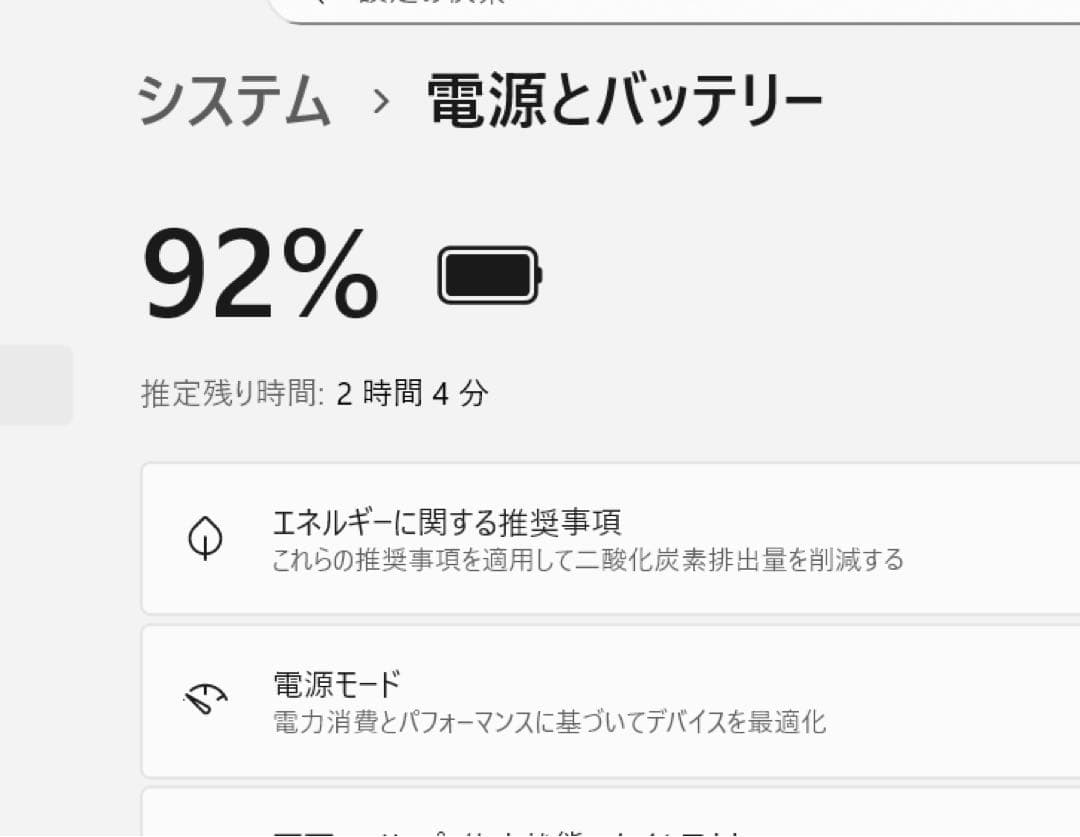Click the leaf icon on the energy recommendations card
1080x837 pixels.
pyautogui.click(x=205, y=540)
